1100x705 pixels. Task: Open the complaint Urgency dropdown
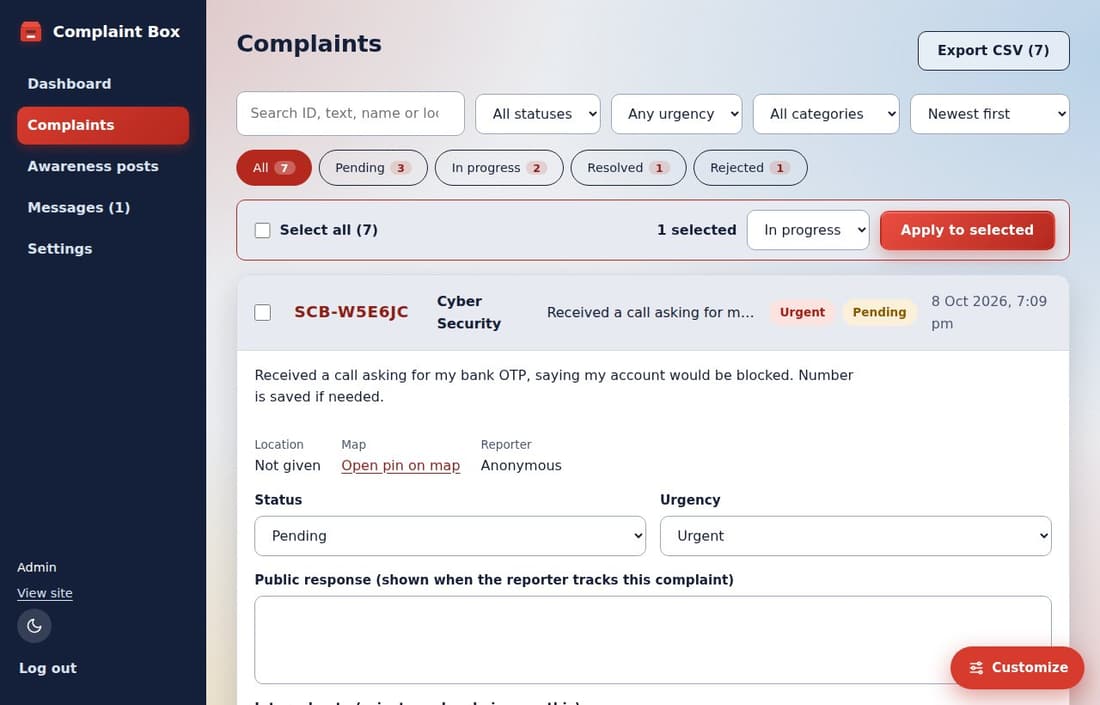tap(855, 536)
